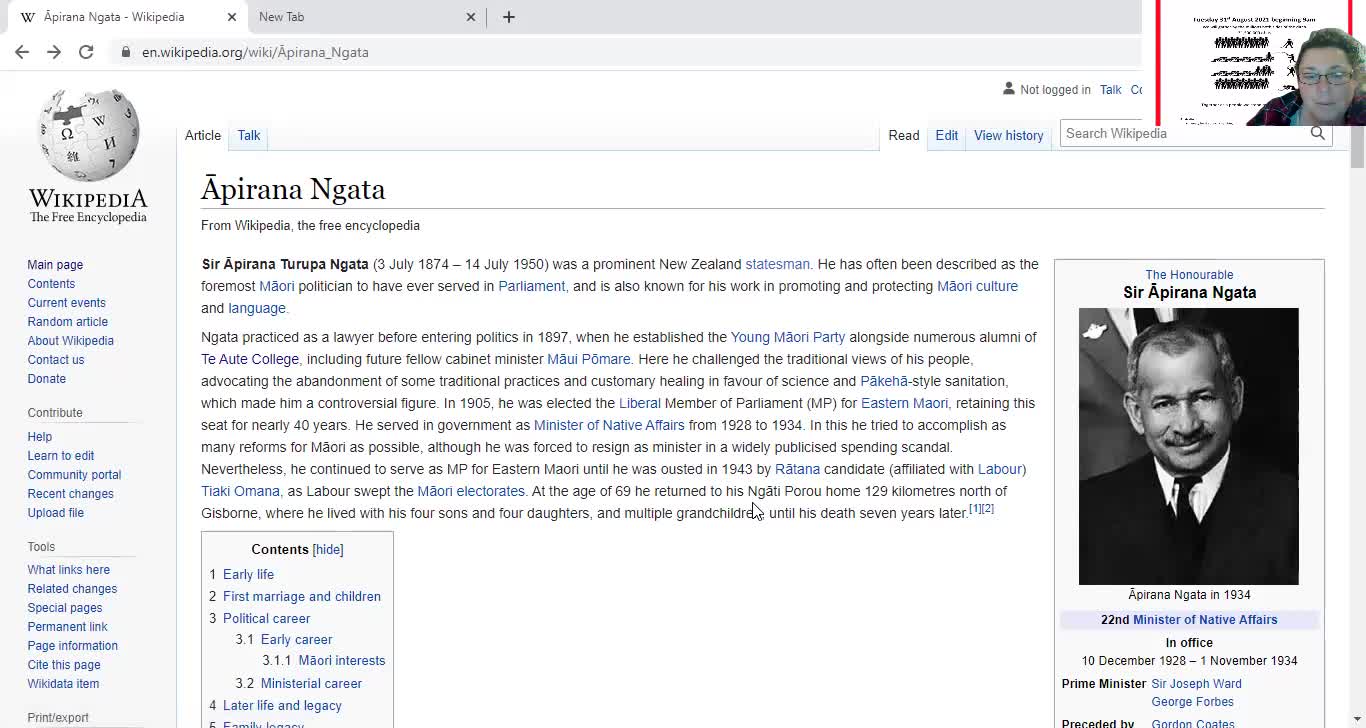Image resolution: width=1366 pixels, height=728 pixels.
Task: Open What links here tool
Action: 69,570
